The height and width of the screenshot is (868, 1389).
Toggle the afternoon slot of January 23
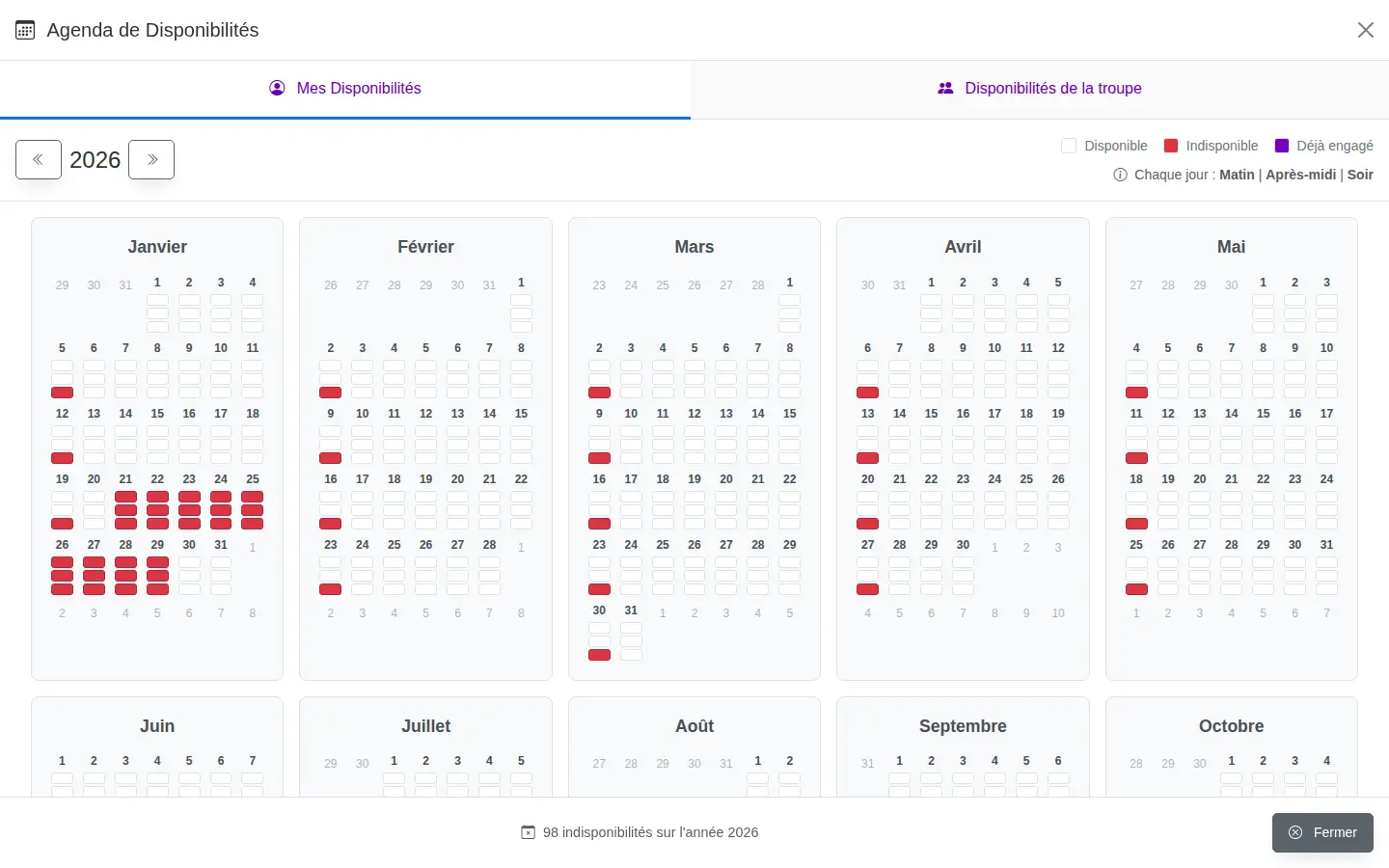pos(189,510)
